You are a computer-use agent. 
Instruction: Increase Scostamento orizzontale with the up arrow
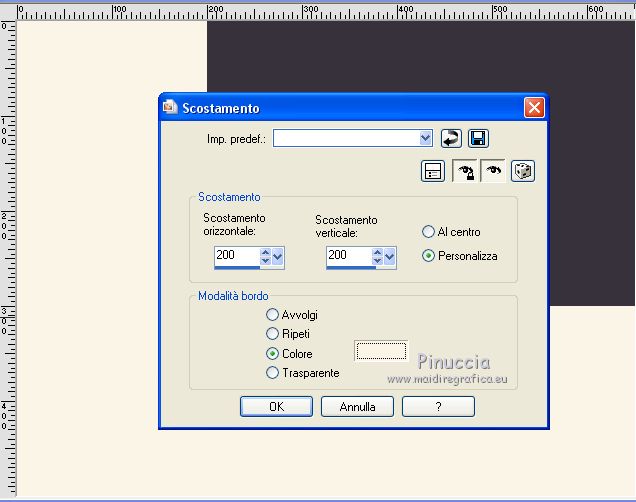point(265,252)
